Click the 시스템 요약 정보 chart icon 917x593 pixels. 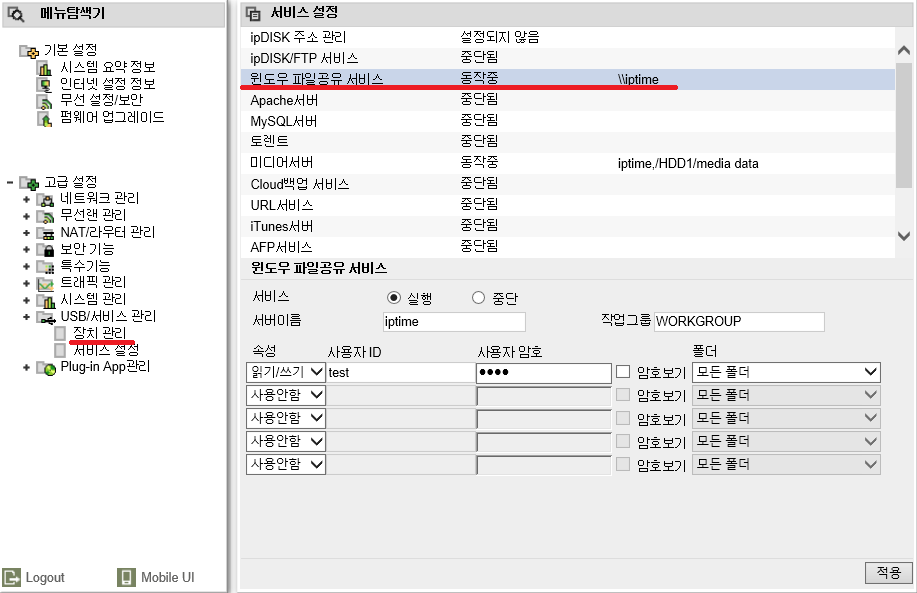pos(44,68)
